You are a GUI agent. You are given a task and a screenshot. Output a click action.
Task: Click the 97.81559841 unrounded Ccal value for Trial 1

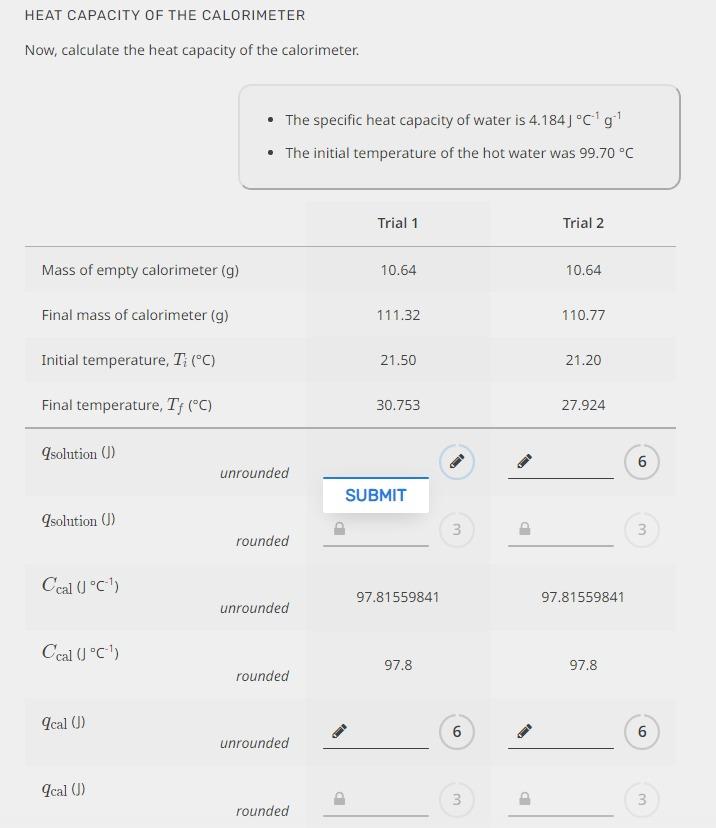(398, 595)
